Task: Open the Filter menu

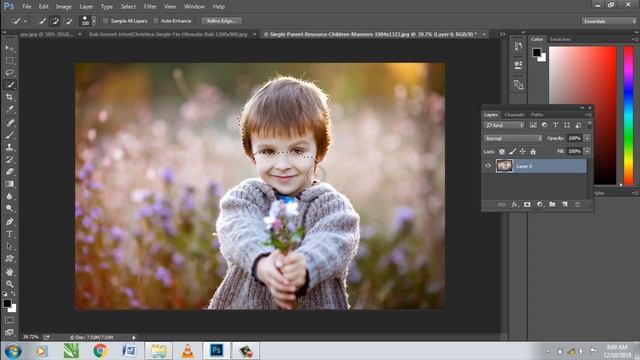Action: (x=150, y=7)
